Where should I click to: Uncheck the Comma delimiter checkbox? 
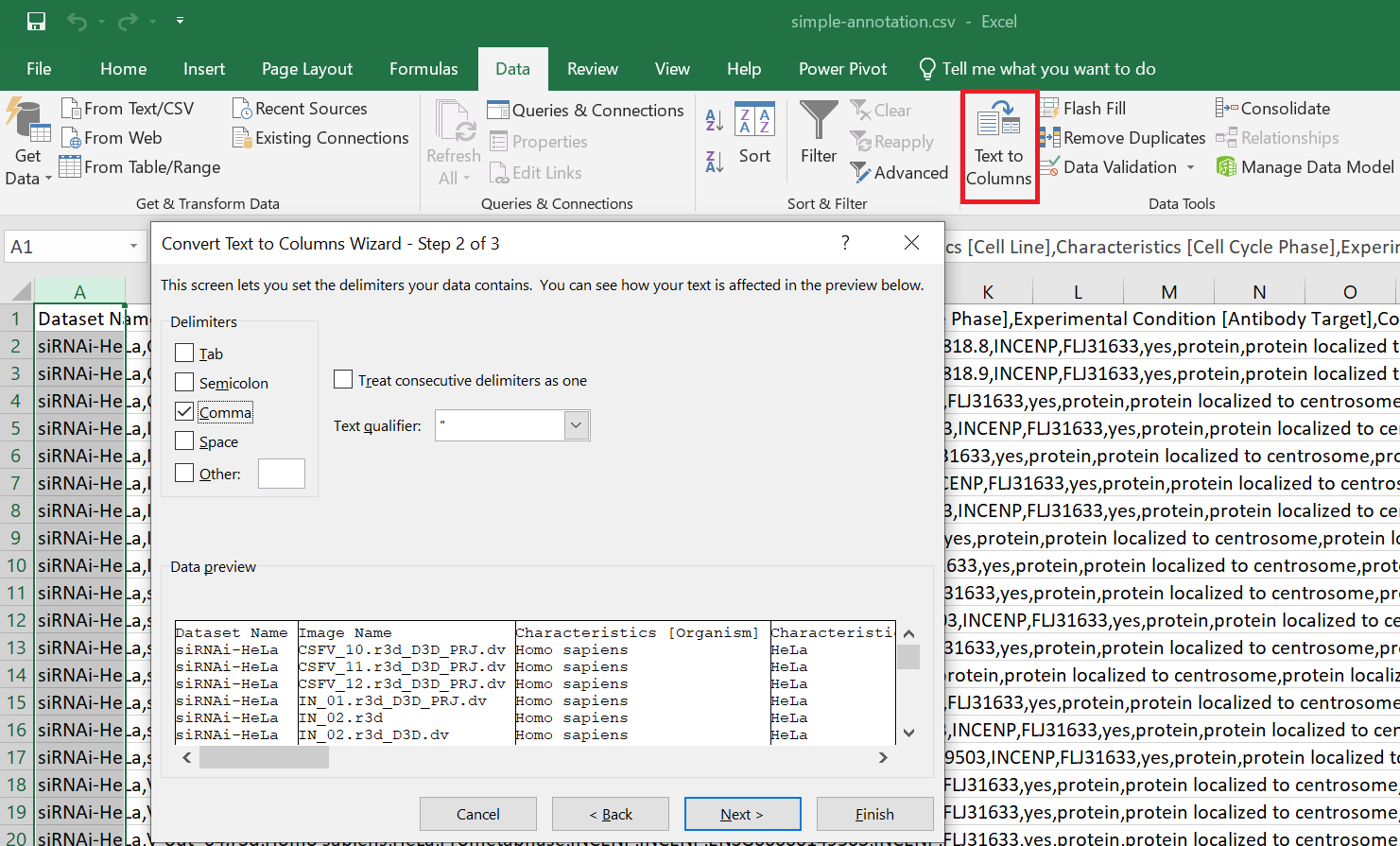(x=184, y=412)
